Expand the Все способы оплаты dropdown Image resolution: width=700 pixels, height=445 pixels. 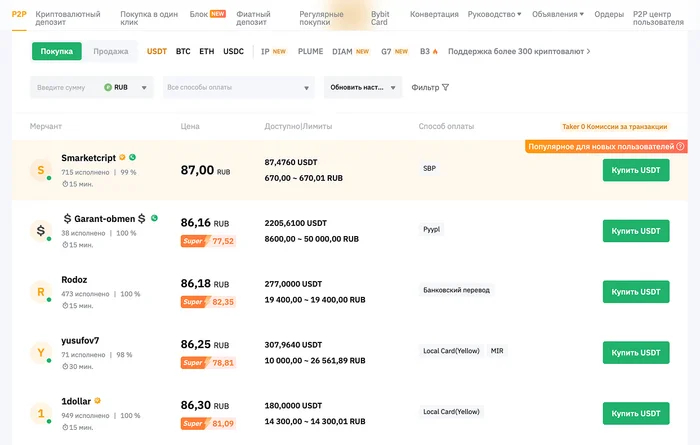238,88
